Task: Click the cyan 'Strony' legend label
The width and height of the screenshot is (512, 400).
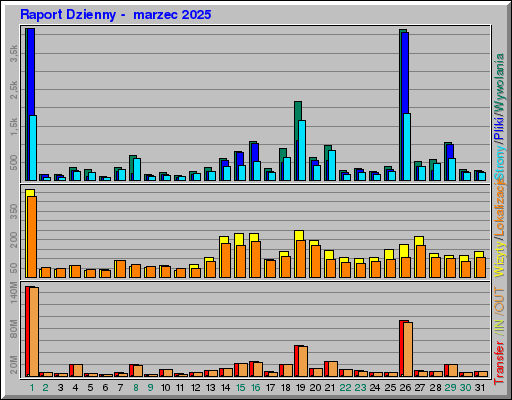Action: [x=500, y=162]
